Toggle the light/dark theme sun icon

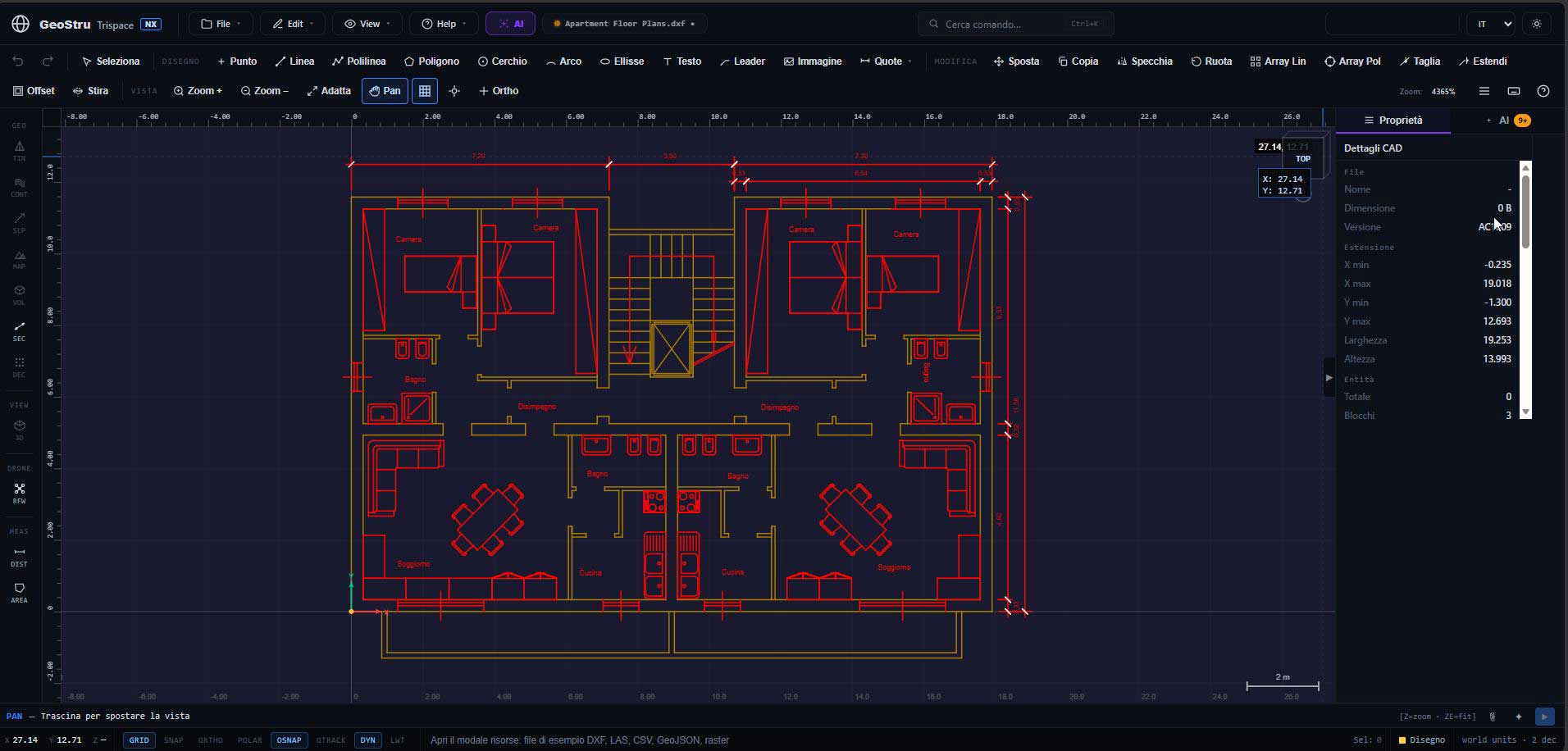tap(1537, 24)
